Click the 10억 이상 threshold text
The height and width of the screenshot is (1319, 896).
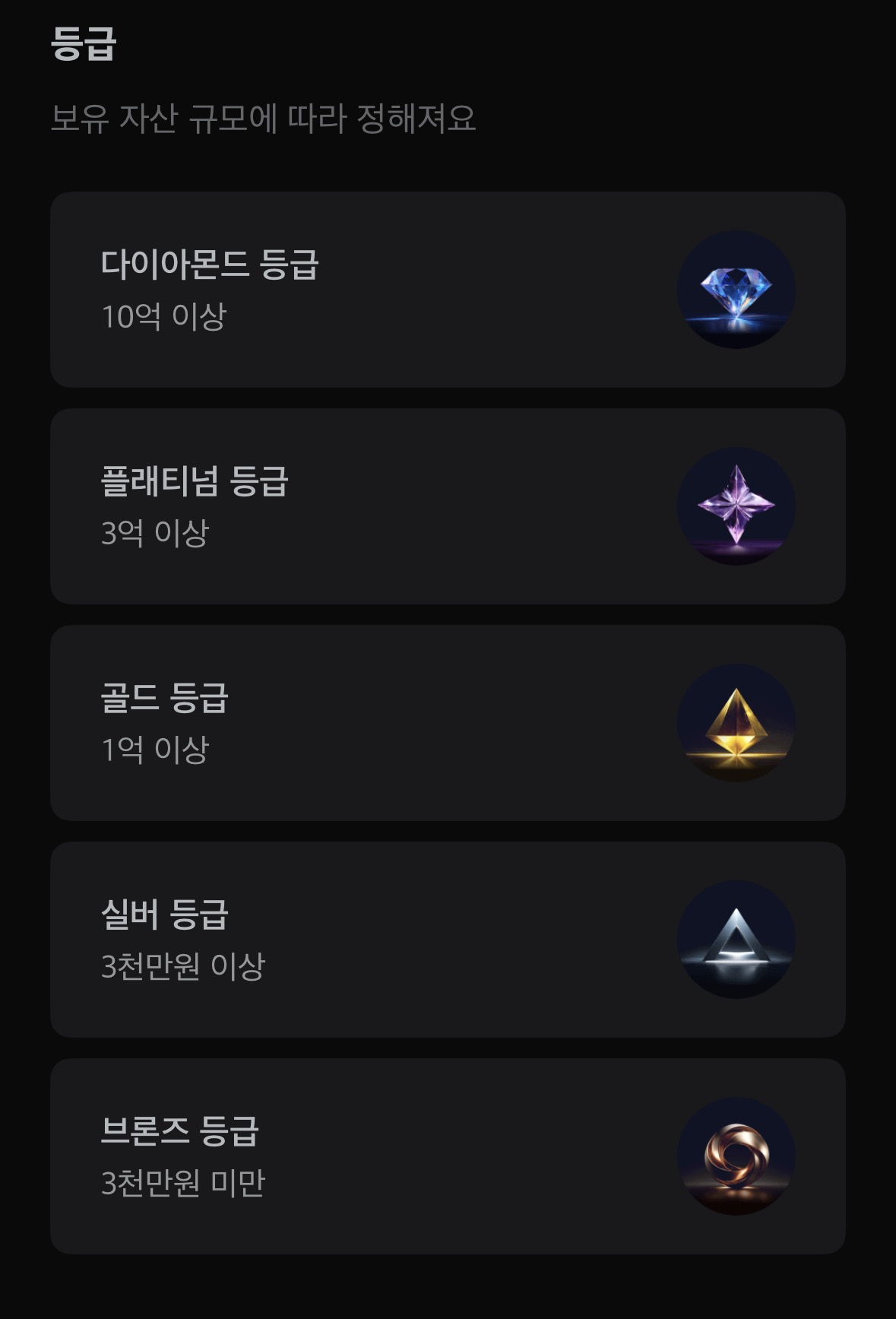point(163,316)
